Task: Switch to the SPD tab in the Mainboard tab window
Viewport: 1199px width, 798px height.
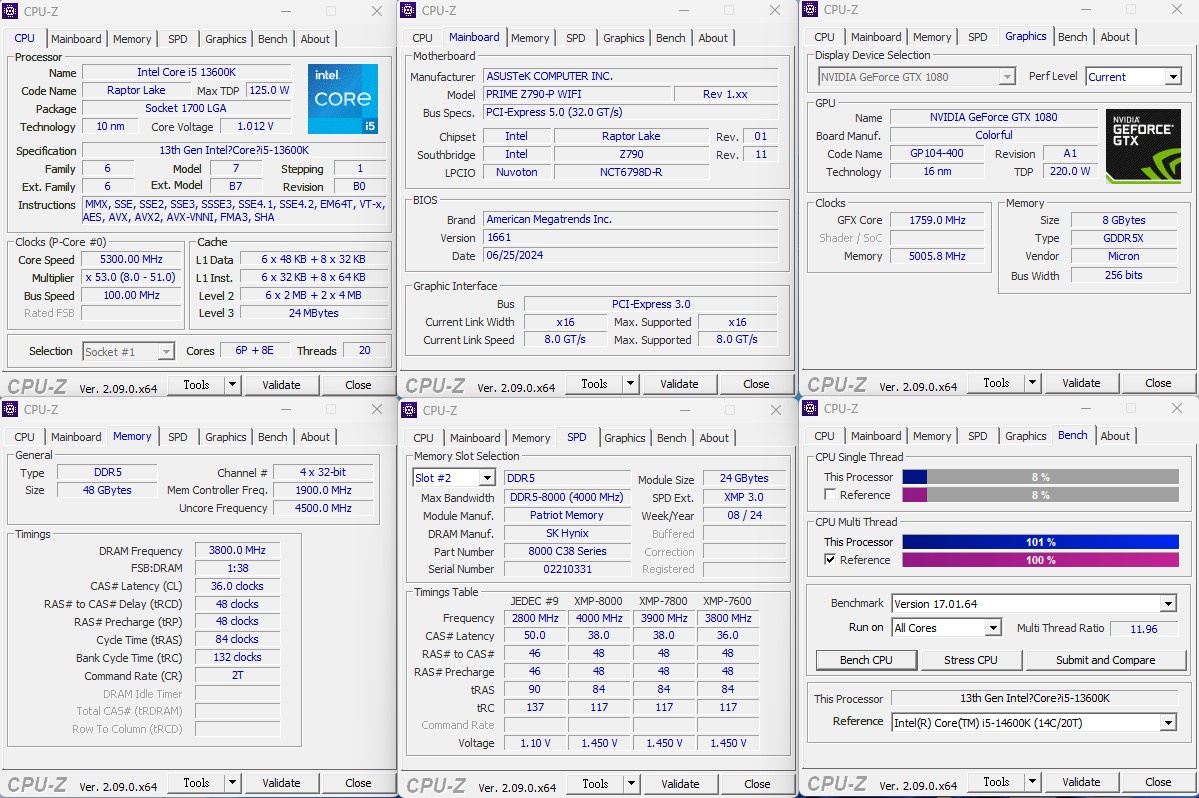Action: point(576,38)
